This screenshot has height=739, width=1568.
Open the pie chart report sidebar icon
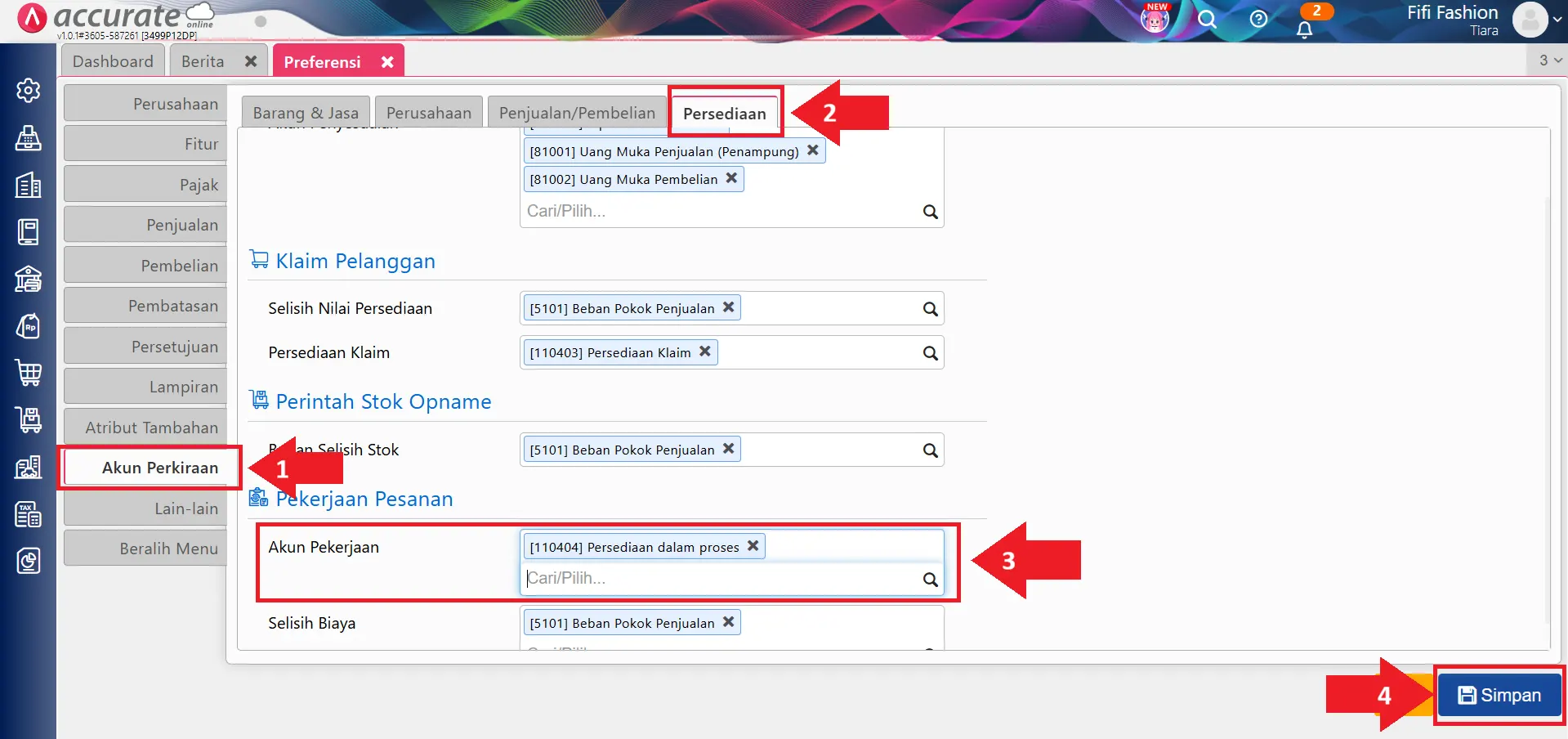[x=29, y=561]
